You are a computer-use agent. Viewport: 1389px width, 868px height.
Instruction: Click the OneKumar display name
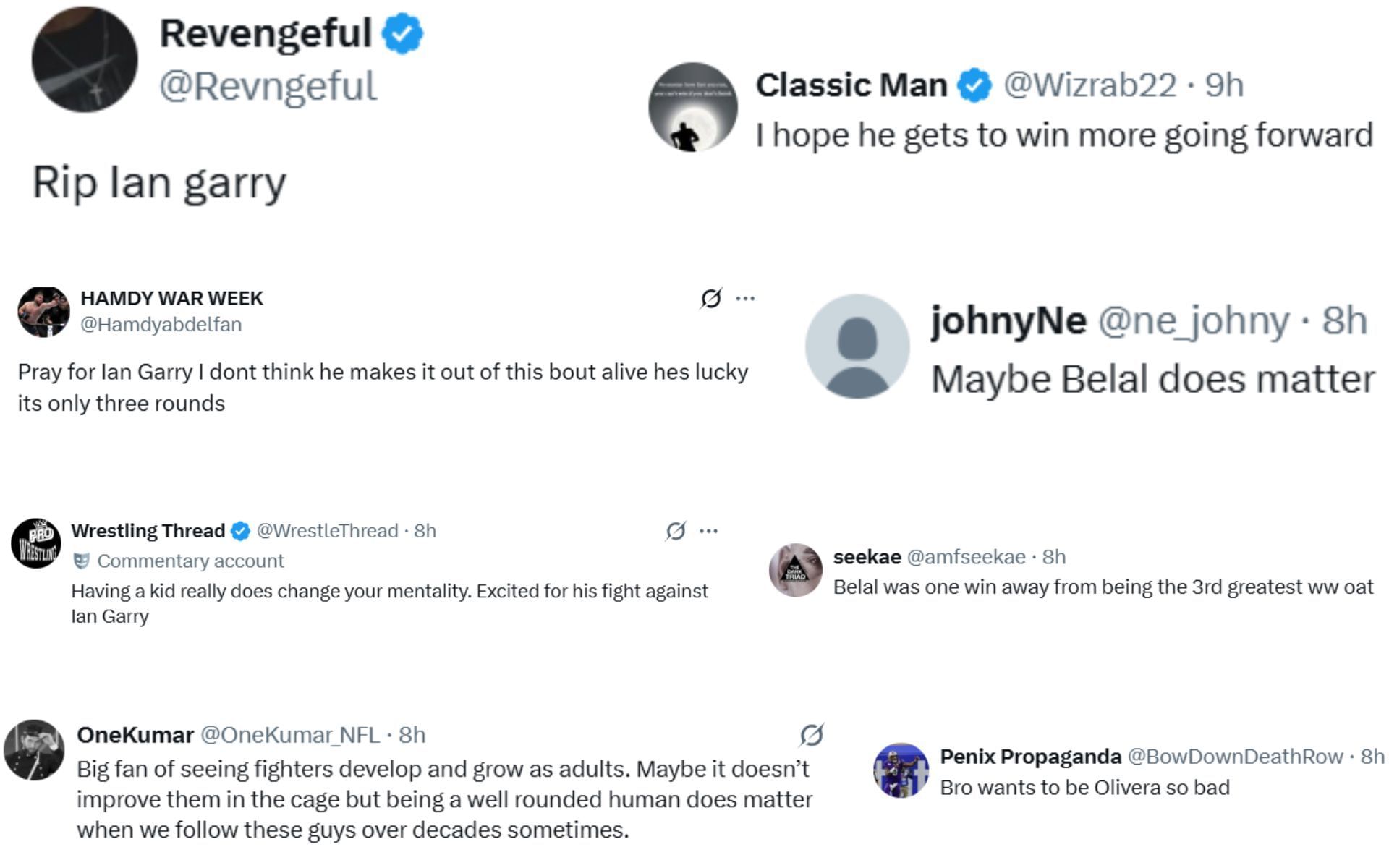[x=135, y=735]
